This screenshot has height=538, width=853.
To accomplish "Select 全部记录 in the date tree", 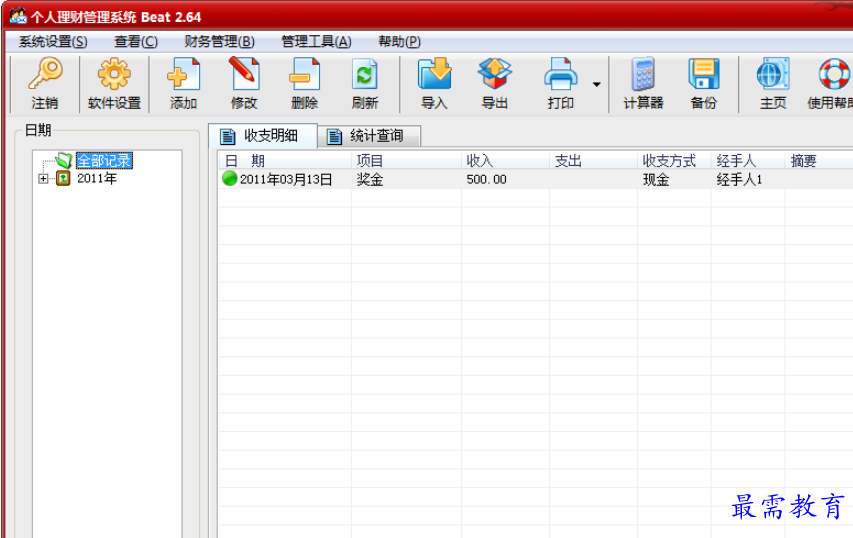I will coord(104,160).
